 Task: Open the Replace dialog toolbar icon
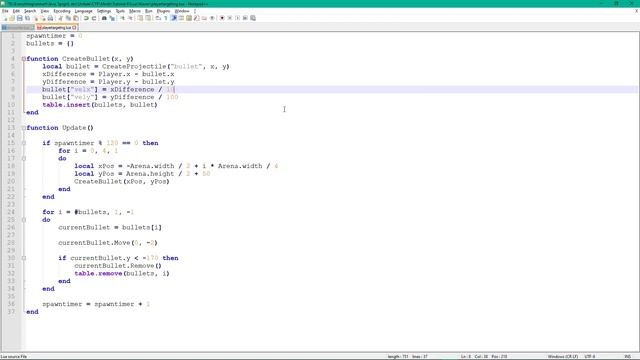(112, 18)
